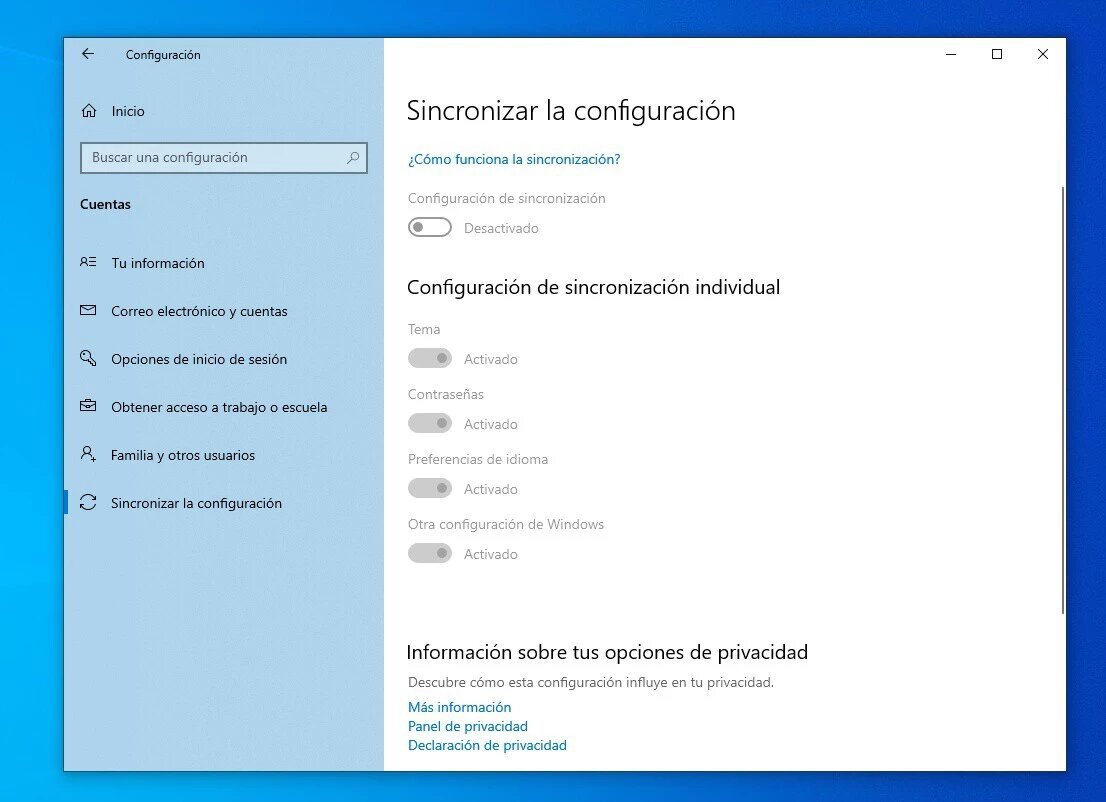This screenshot has width=1106, height=802.
Task: Click the vertical scrollbar on right
Action: click(1062, 400)
